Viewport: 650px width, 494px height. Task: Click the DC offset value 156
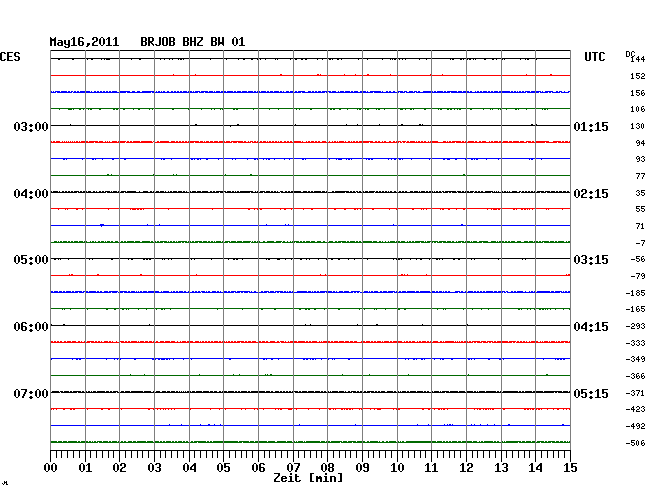pyautogui.click(x=638, y=93)
